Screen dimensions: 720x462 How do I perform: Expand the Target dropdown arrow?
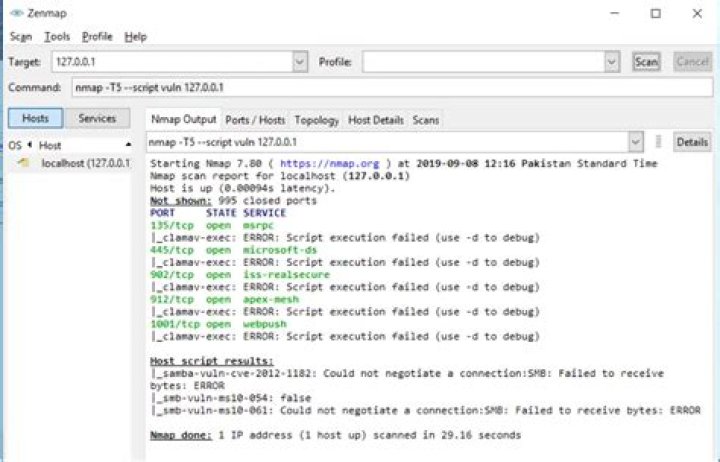pyautogui.click(x=300, y=62)
